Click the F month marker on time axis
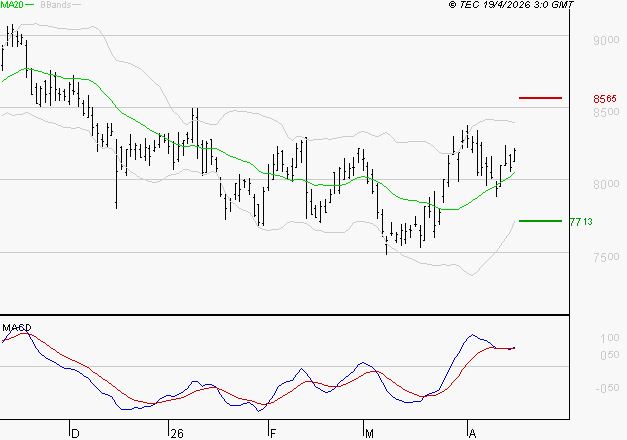Image resolution: width=627 pixels, height=440 pixels. coord(273,434)
